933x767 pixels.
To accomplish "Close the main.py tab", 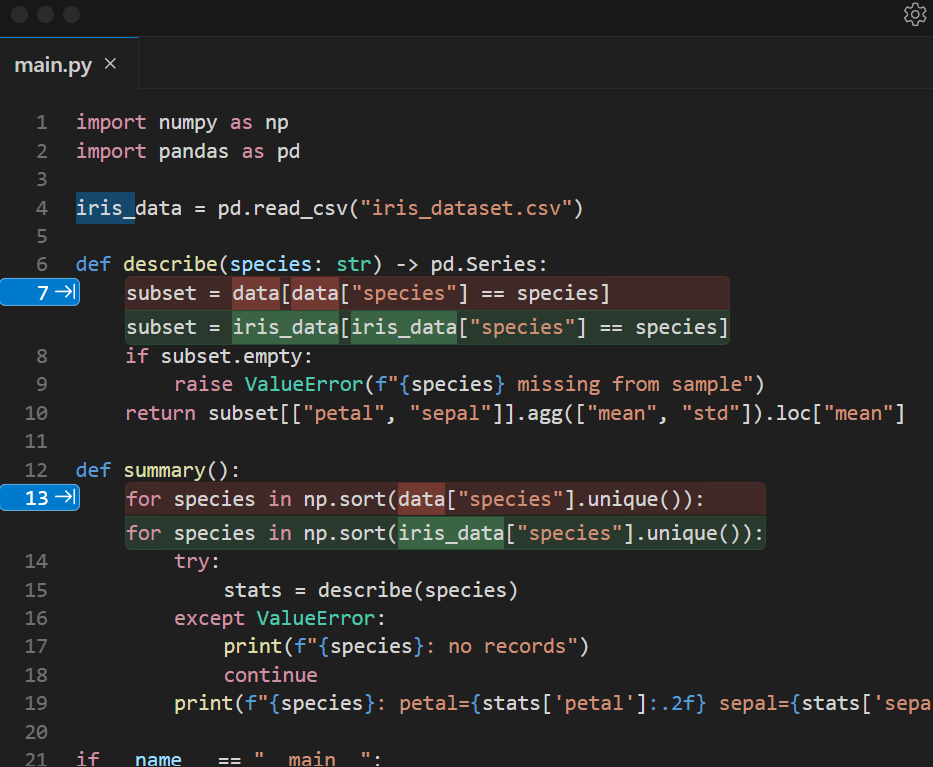I will point(111,64).
